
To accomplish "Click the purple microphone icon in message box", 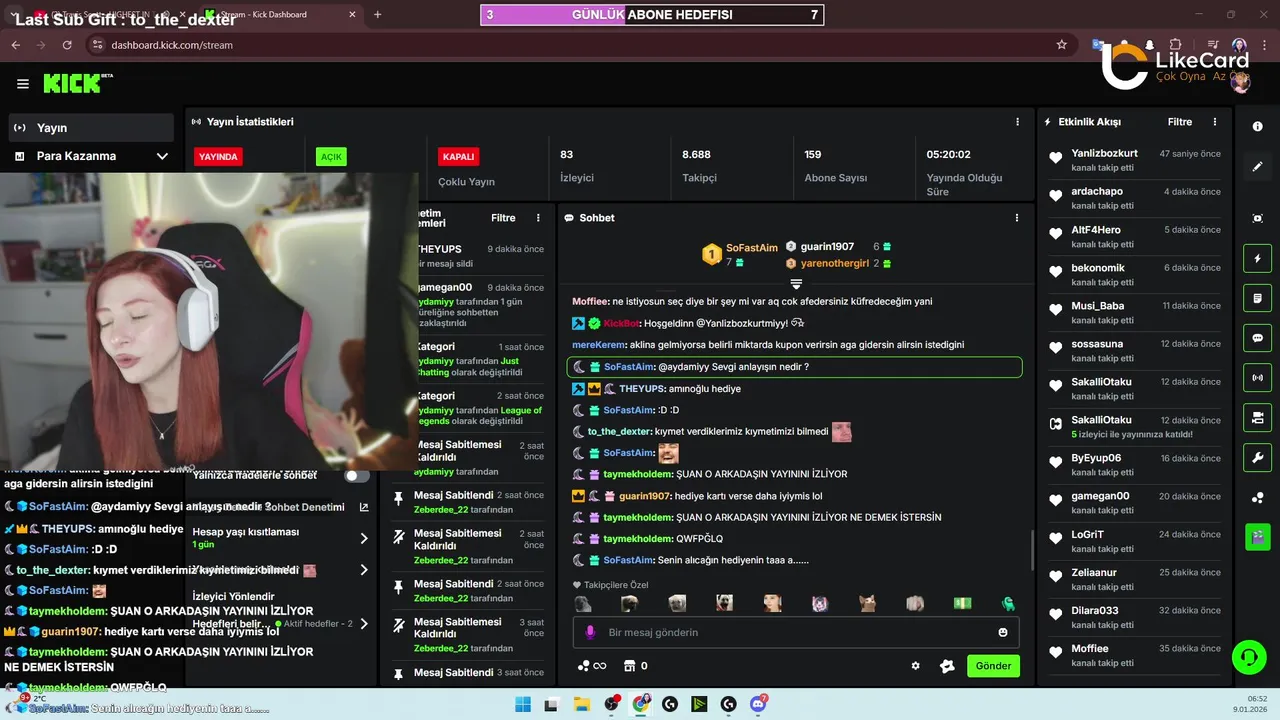I will pos(590,632).
